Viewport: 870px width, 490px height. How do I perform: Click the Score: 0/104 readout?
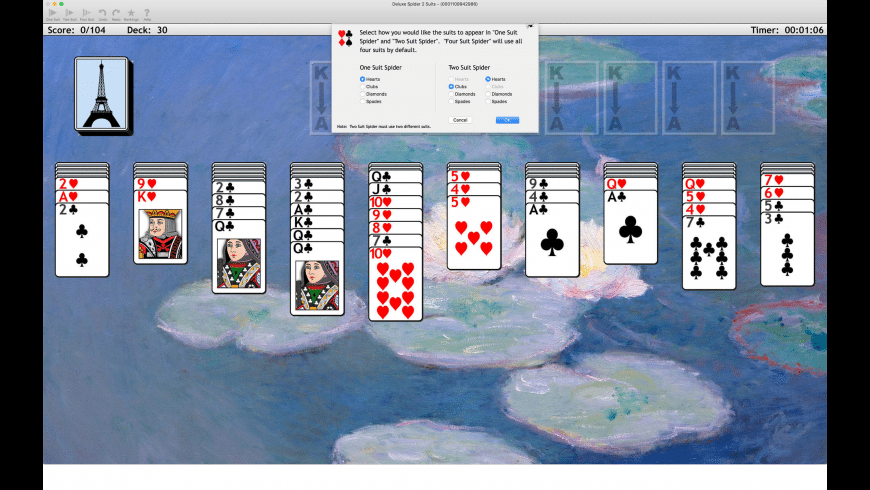tap(76, 30)
